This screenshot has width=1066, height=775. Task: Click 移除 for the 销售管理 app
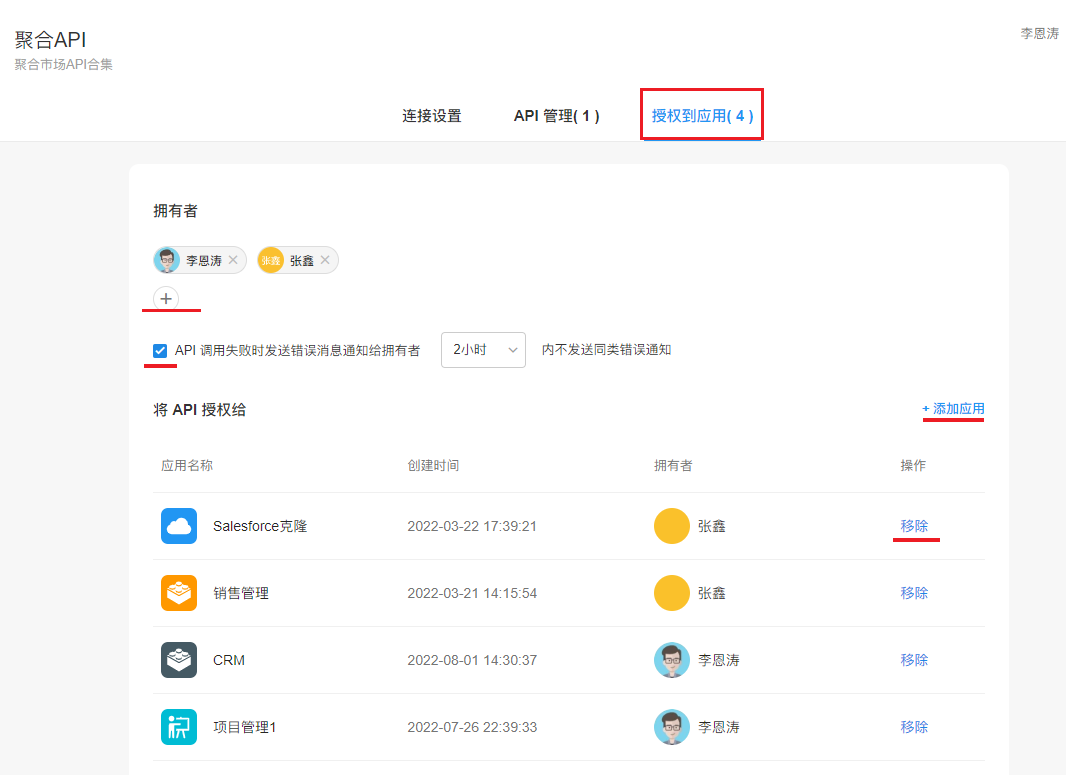[x=914, y=593]
